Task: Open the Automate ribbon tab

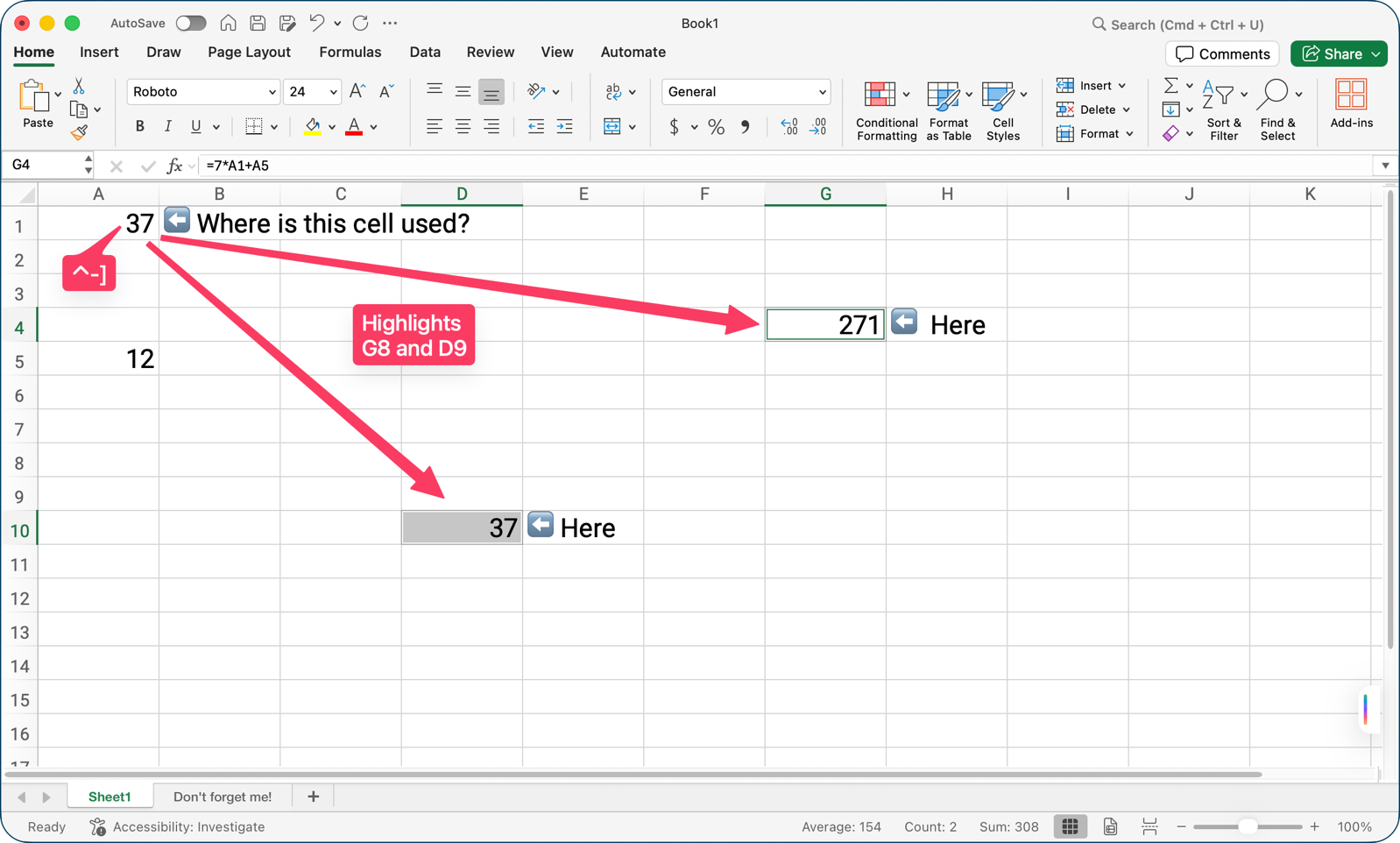Action: 633,53
